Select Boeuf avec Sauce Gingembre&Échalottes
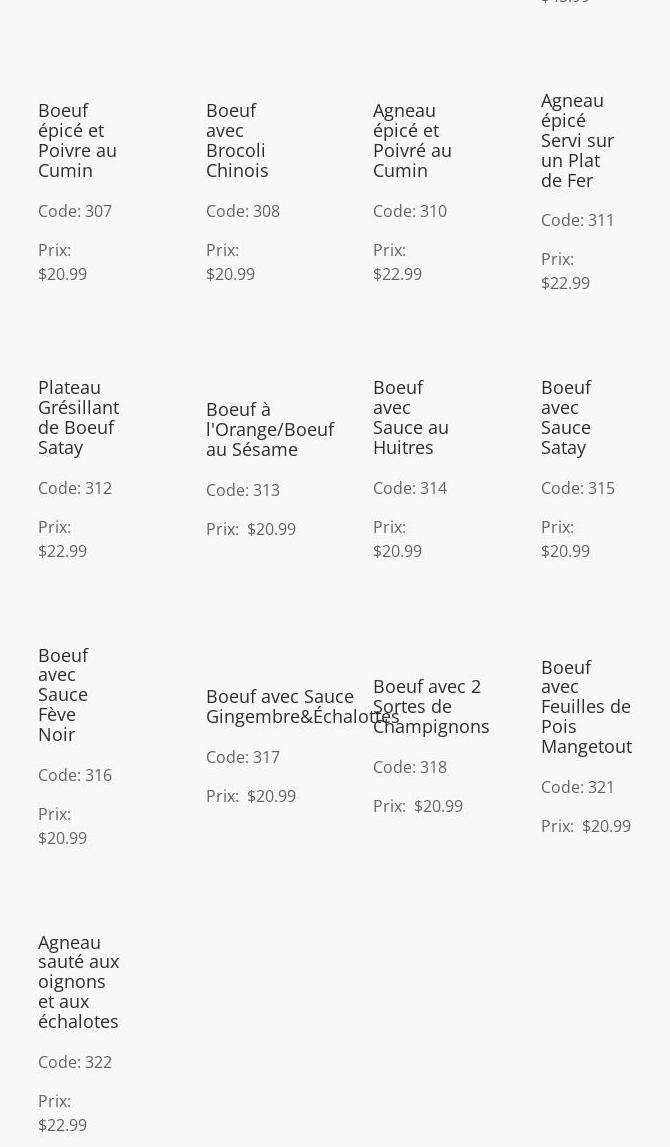 [303, 707]
